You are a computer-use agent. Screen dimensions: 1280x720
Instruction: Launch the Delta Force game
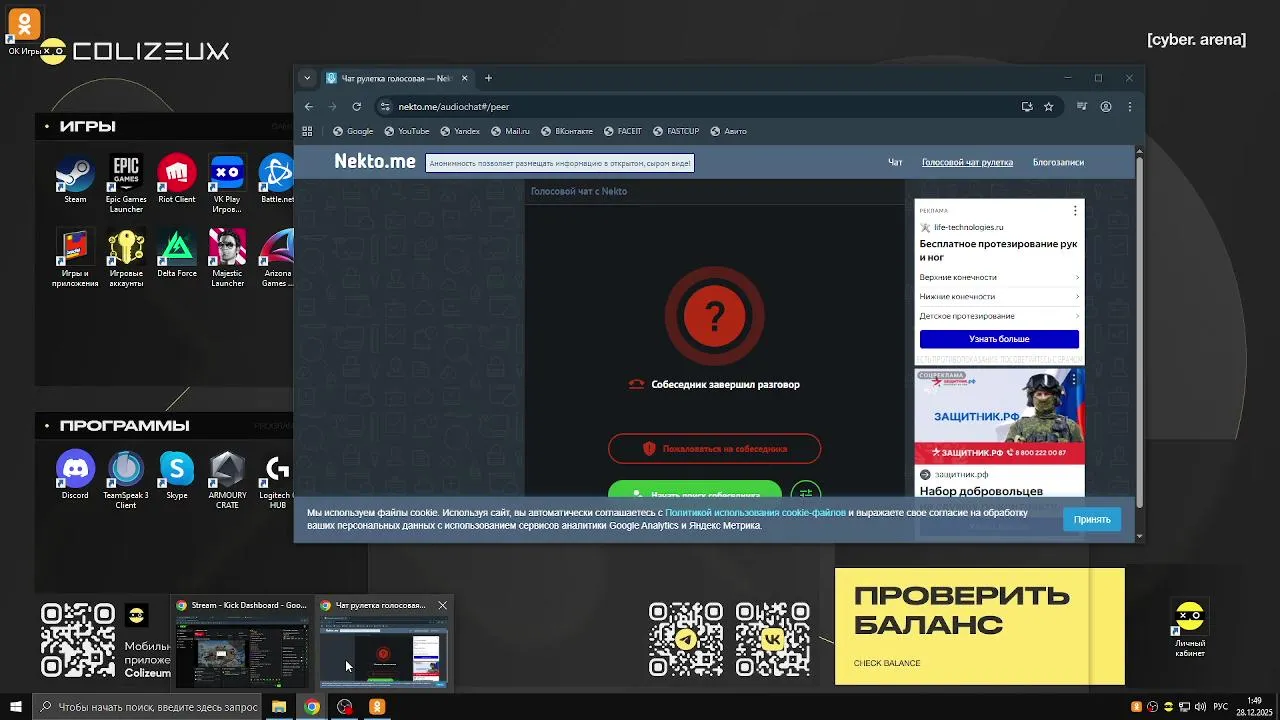pyautogui.click(x=177, y=254)
